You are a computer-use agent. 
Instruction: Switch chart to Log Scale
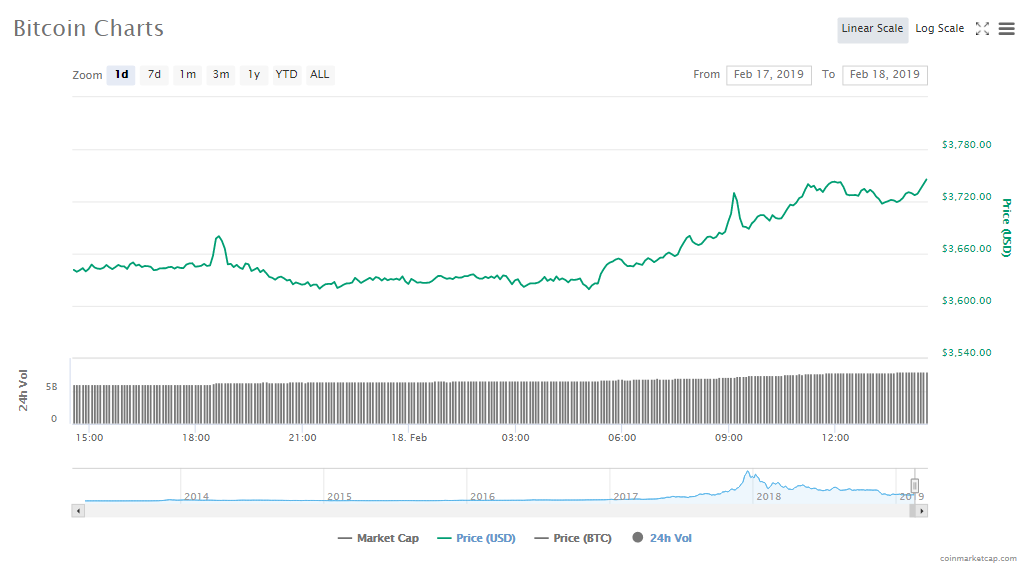point(939,29)
